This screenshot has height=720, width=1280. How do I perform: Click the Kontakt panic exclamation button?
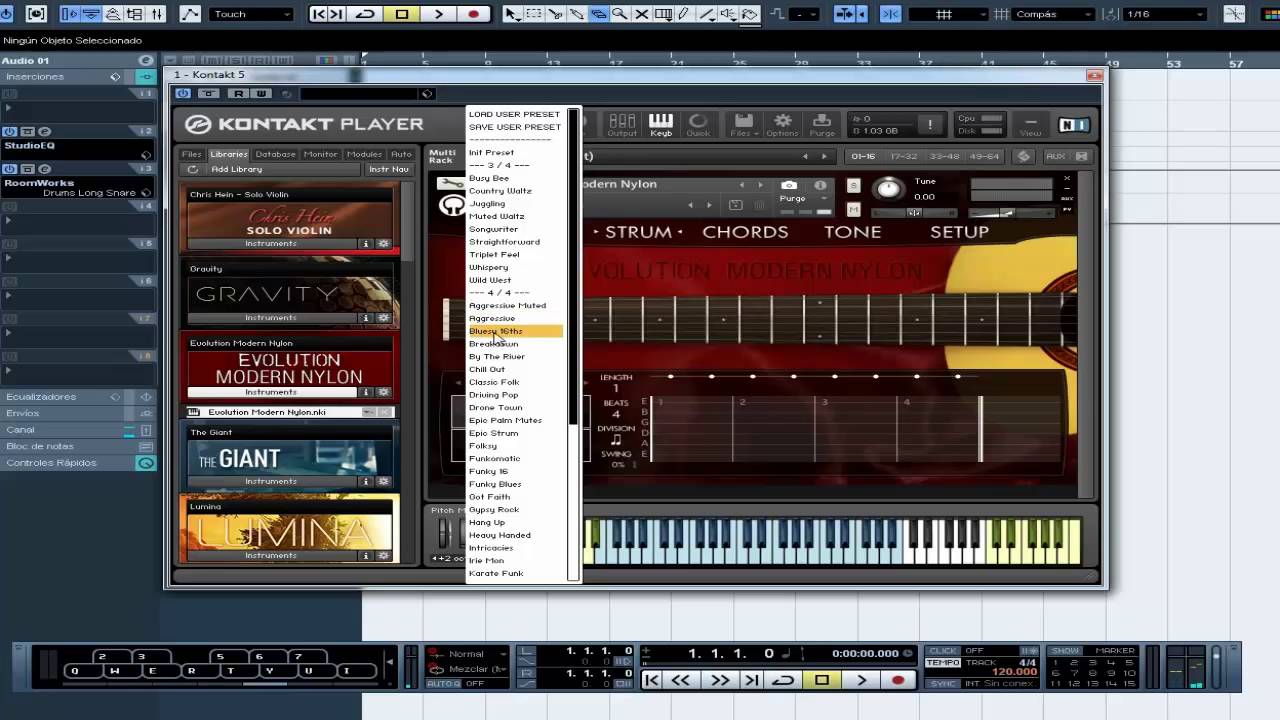(930, 124)
